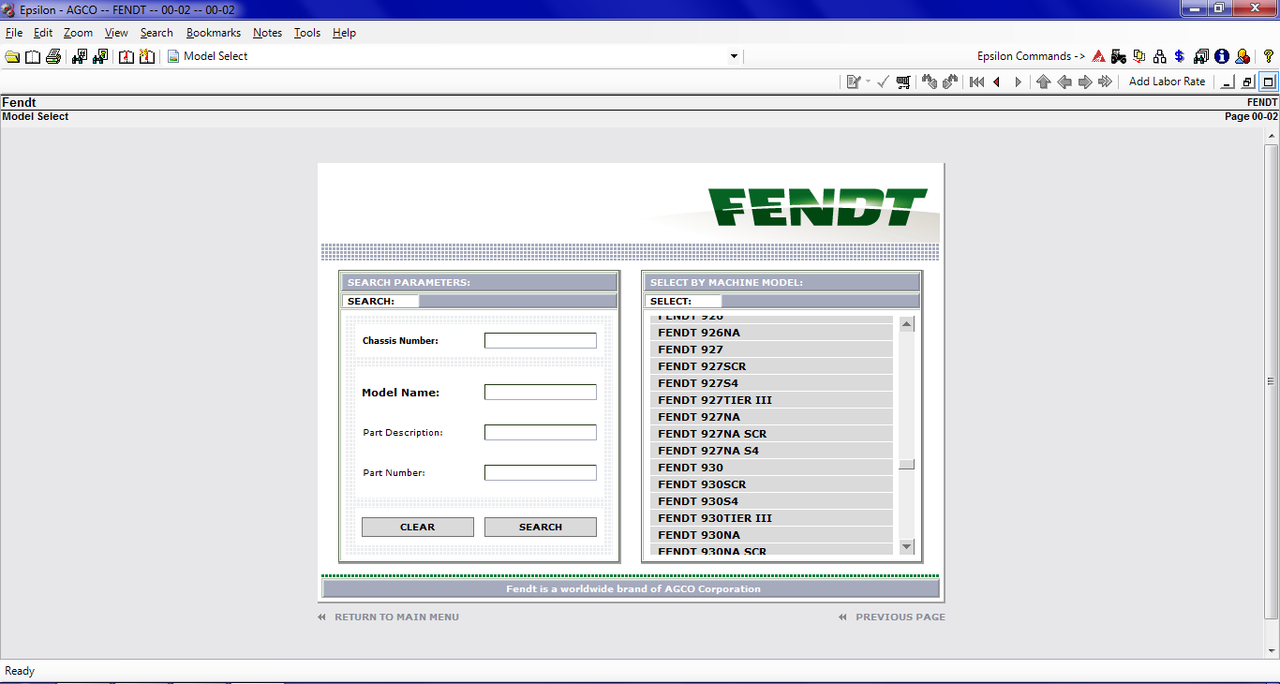
Task: Focus the Chassis Number input field
Action: pyautogui.click(x=541, y=341)
